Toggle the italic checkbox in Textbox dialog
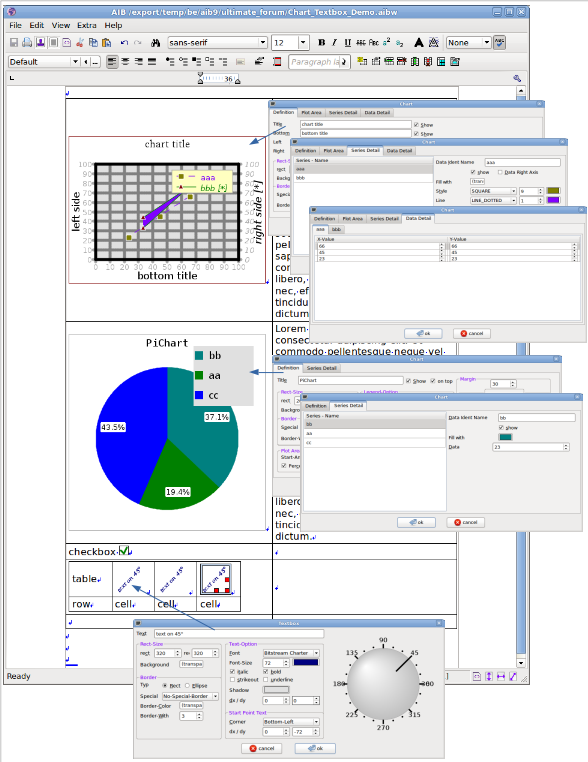The height and width of the screenshot is (762, 588). (233, 671)
